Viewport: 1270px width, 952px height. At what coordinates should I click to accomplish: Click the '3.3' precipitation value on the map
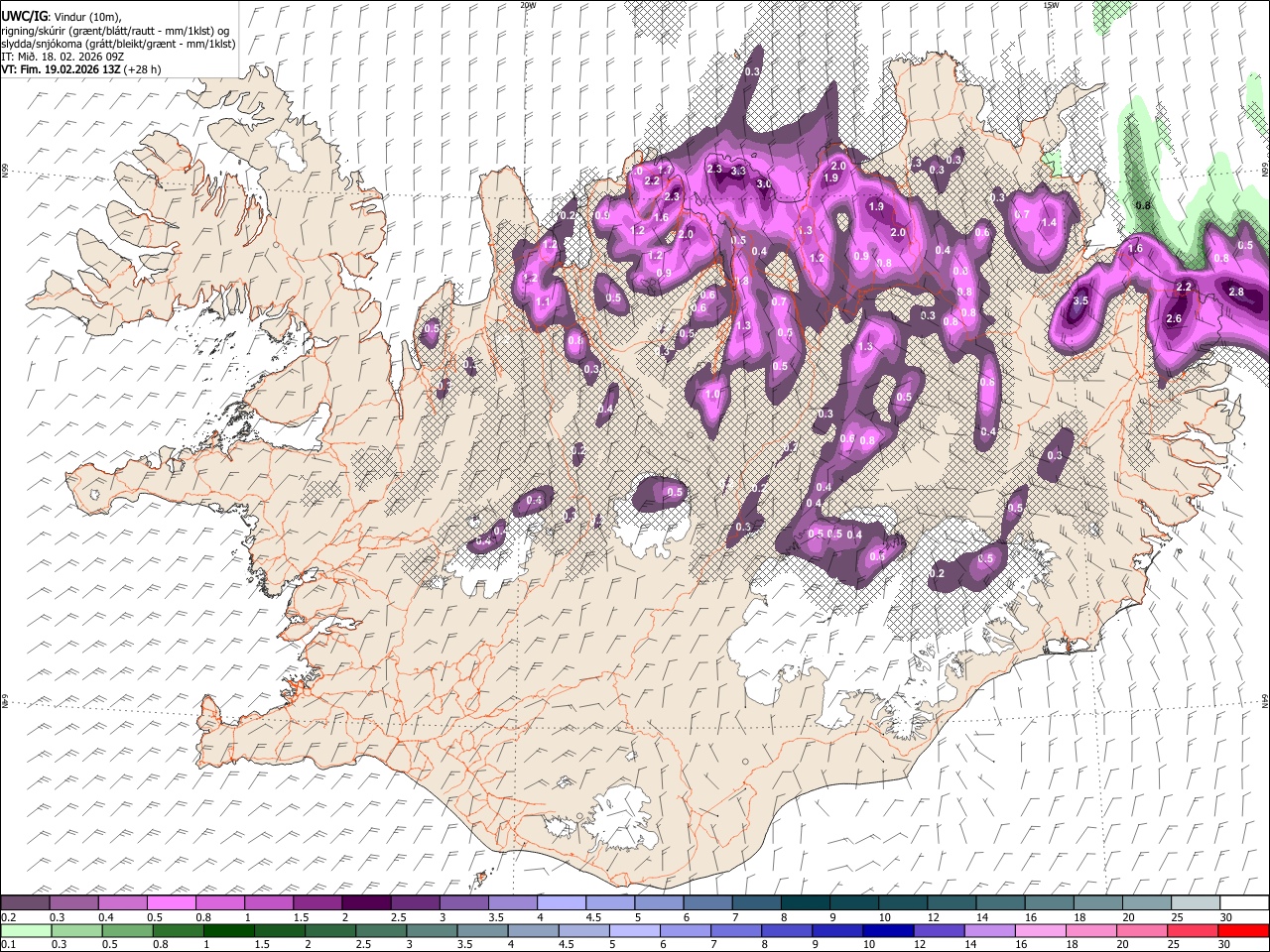(x=738, y=171)
